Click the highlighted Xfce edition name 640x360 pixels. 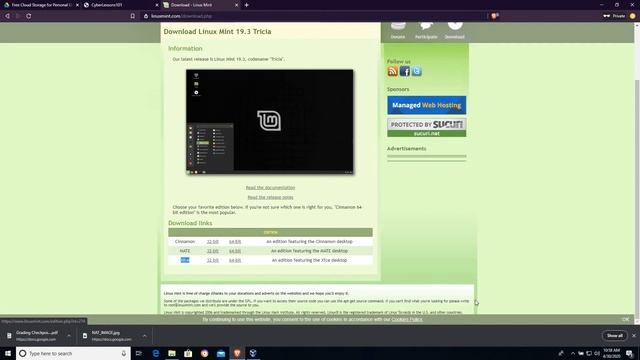click(185, 260)
